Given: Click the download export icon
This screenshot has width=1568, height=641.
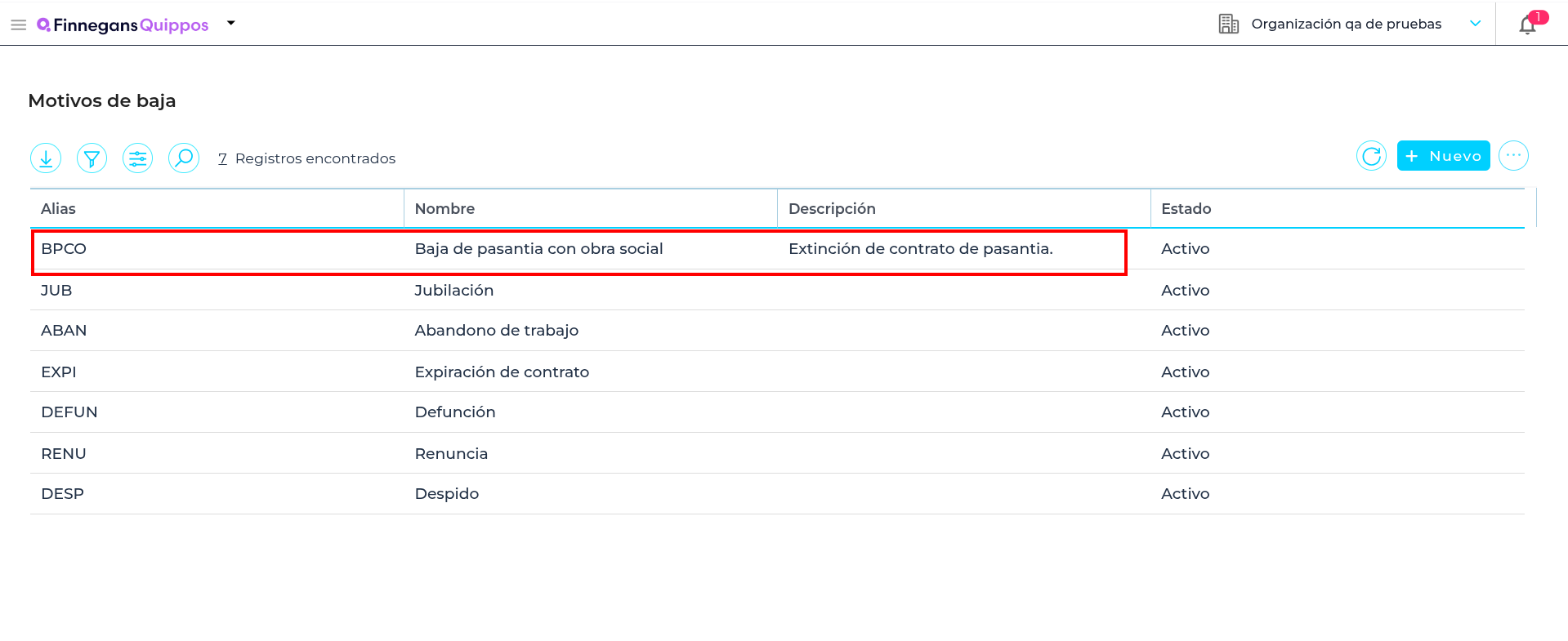Looking at the screenshot, I should [46, 158].
